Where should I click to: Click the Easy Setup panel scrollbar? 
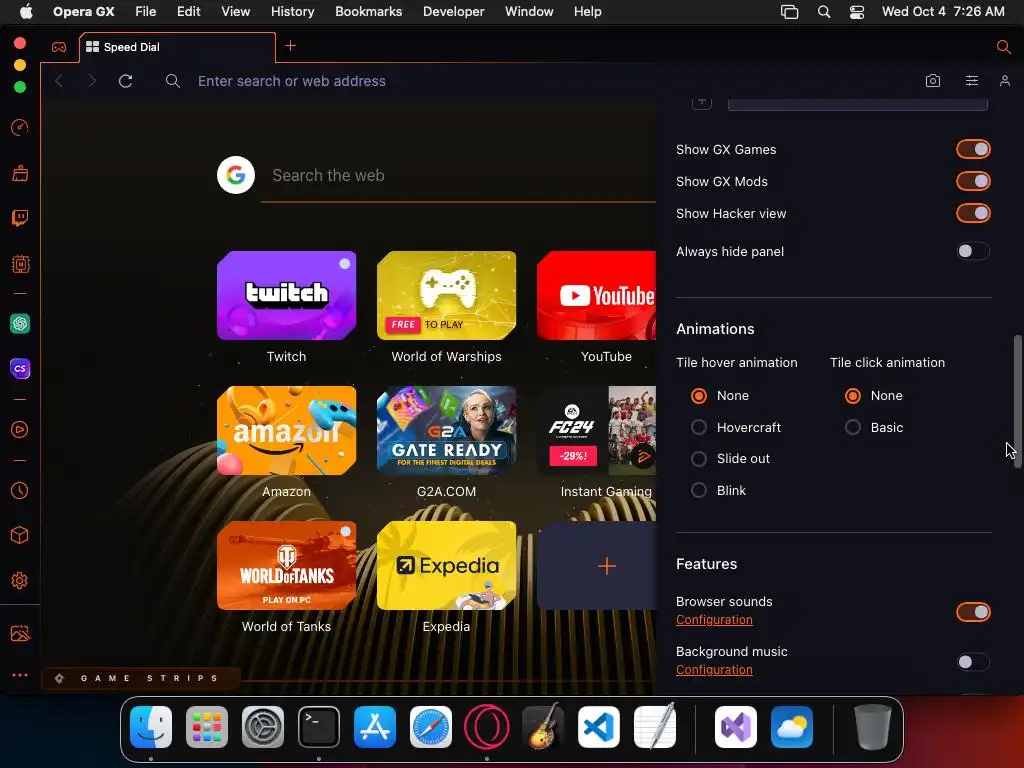point(1017,400)
